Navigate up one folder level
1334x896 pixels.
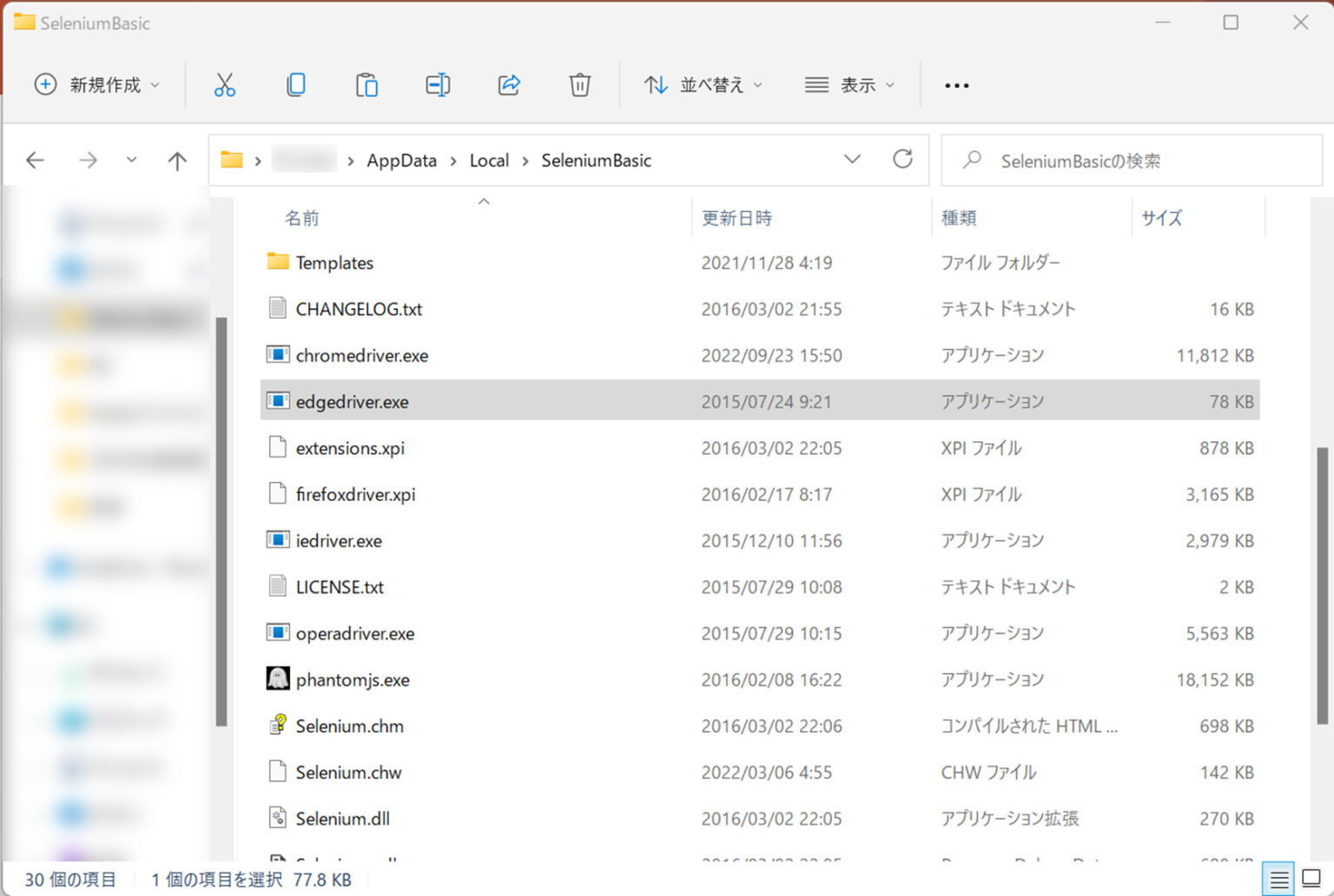176,161
